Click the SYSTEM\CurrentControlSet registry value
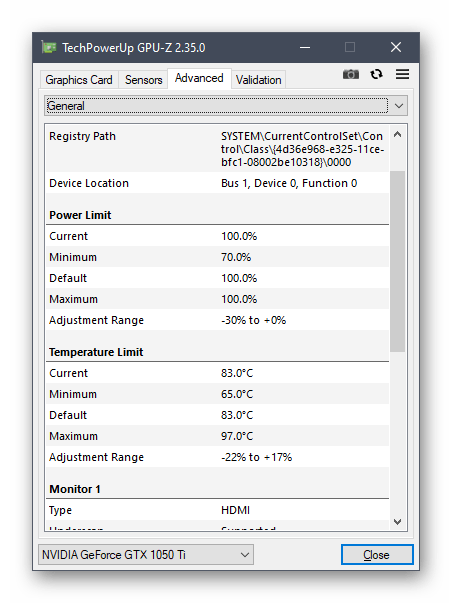Viewport: 452px width, 603px height. click(302, 149)
